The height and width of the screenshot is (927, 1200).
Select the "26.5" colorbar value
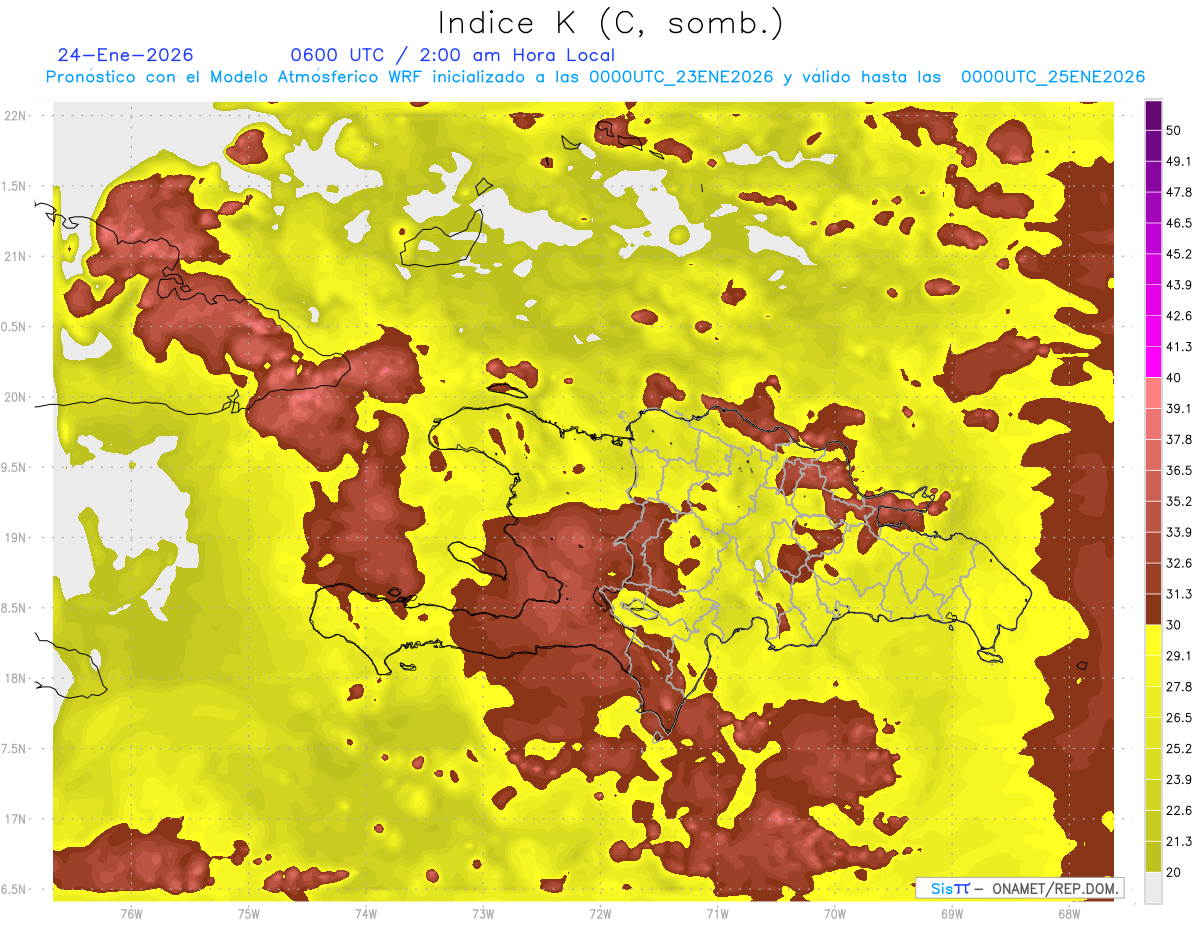pyautogui.click(x=1179, y=718)
